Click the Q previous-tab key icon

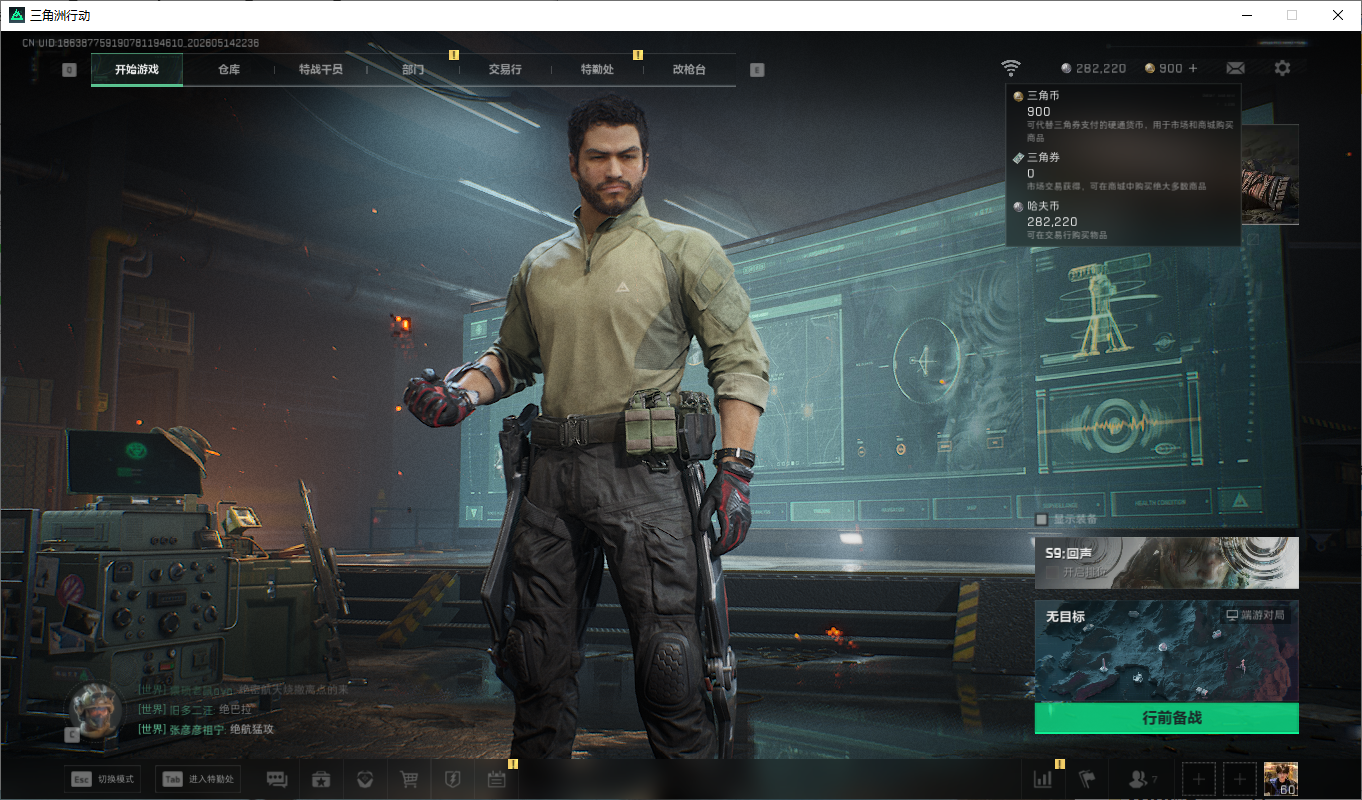click(x=69, y=70)
